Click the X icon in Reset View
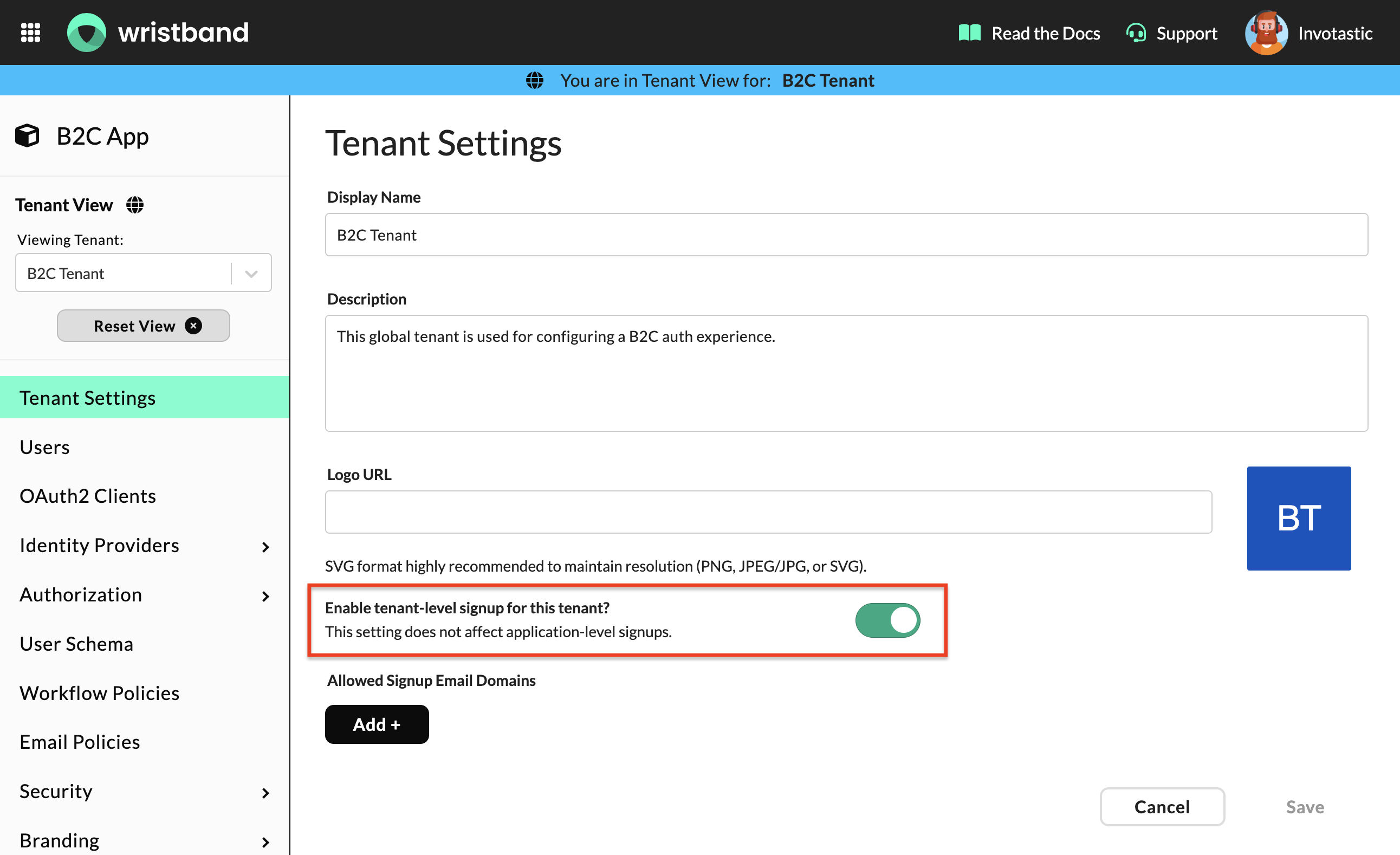The width and height of the screenshot is (1400, 855). pyautogui.click(x=193, y=326)
